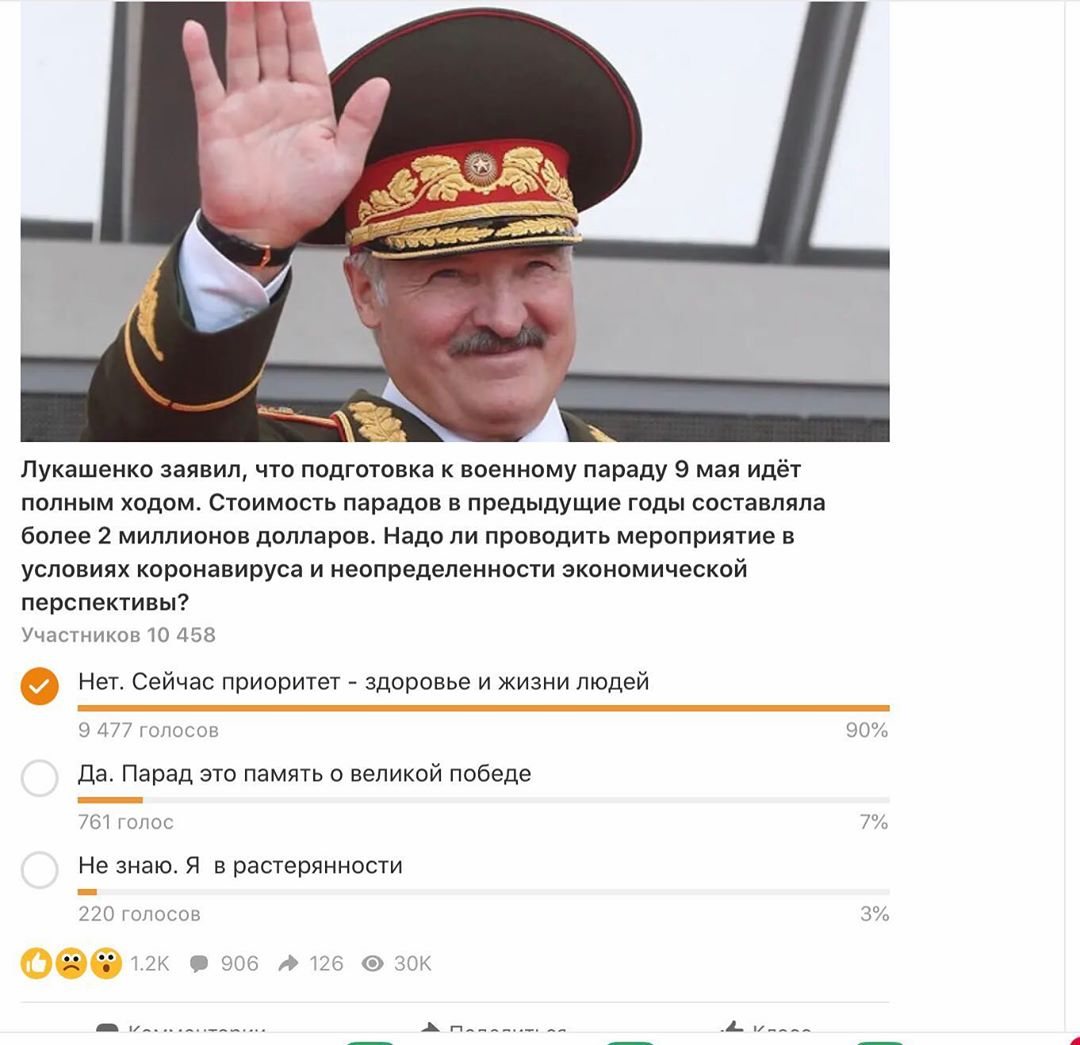Click the share arrow icon with 126

[x=288, y=963]
